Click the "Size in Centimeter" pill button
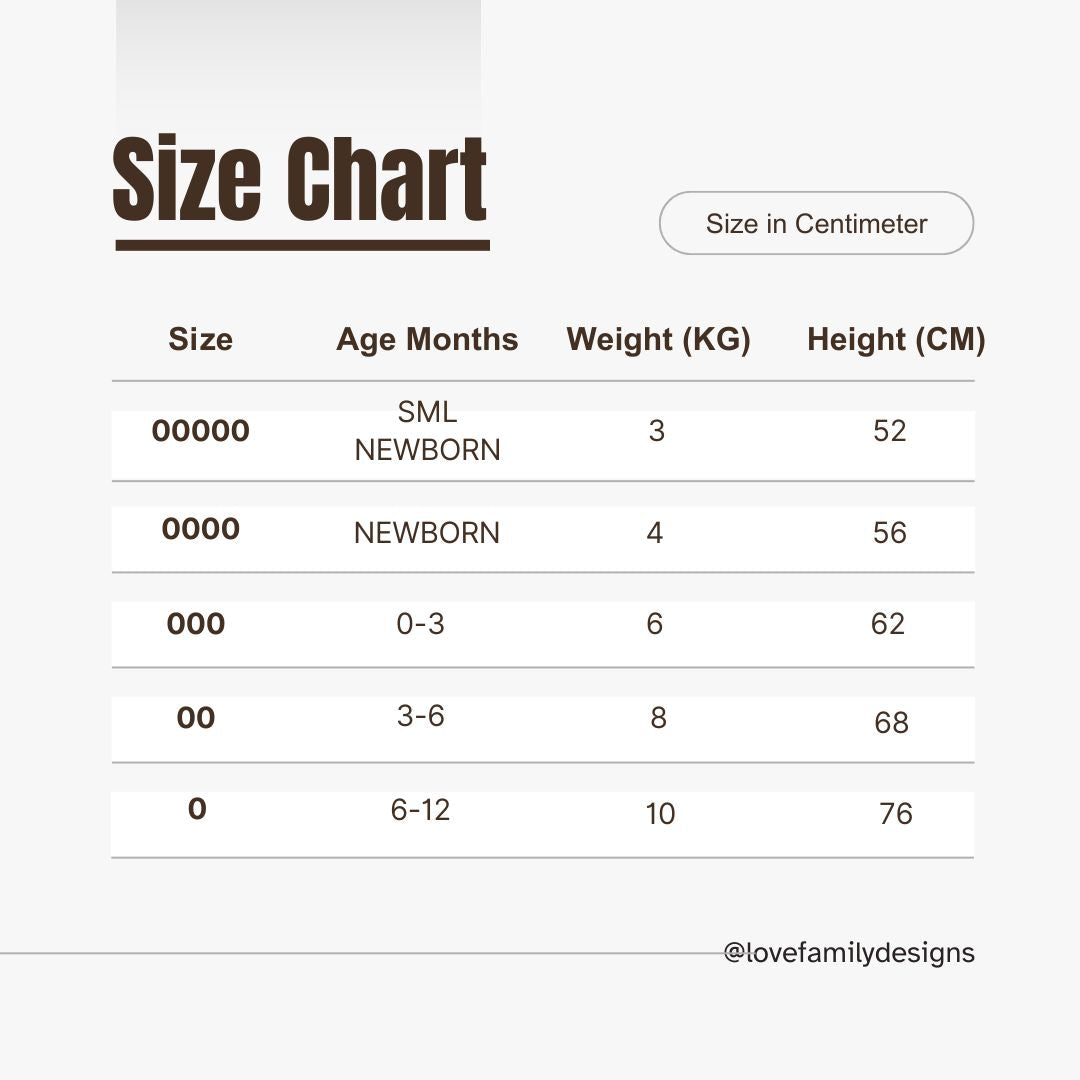 pyautogui.click(x=816, y=223)
